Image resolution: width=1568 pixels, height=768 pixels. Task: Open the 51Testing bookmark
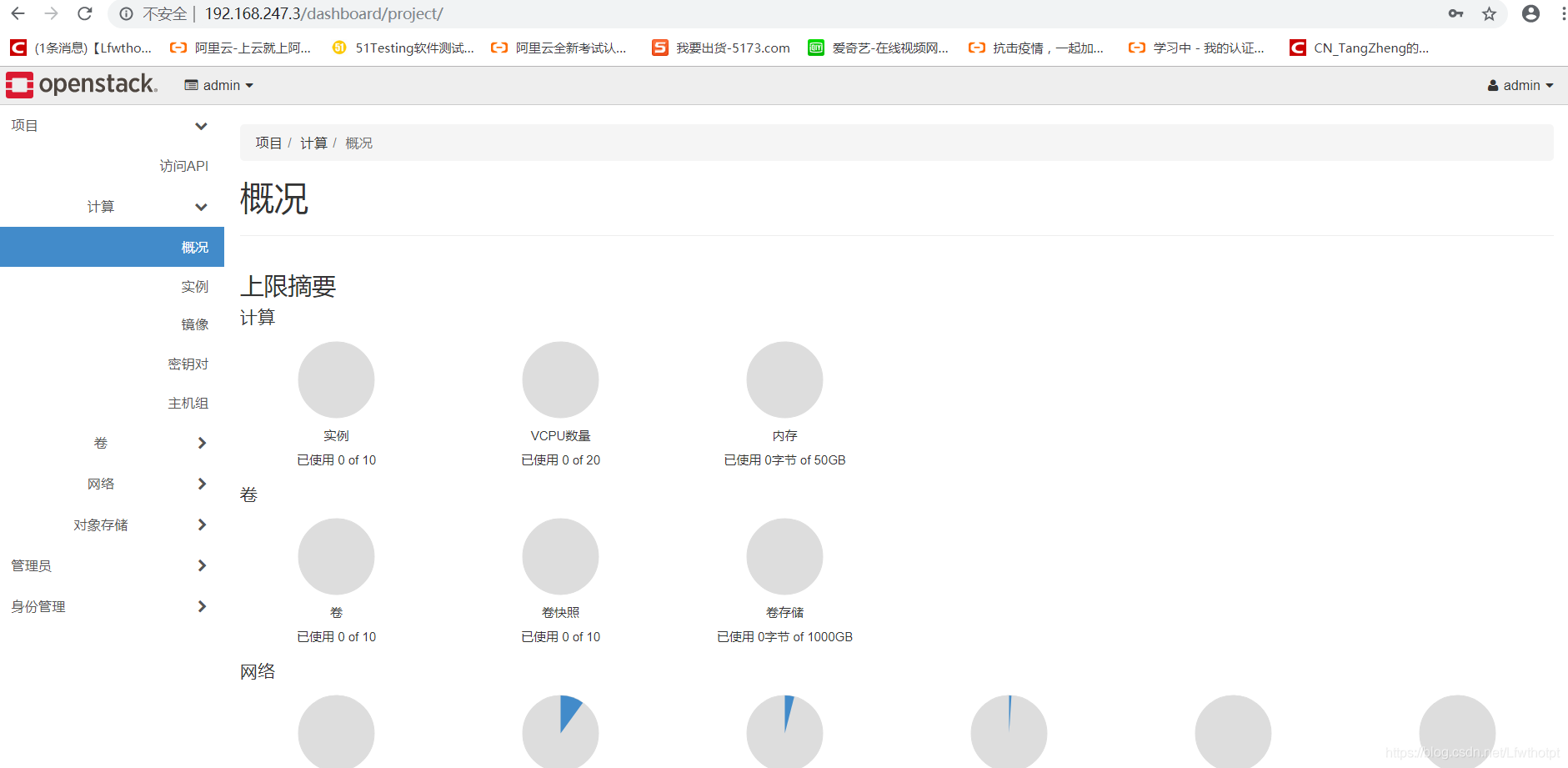tap(403, 48)
